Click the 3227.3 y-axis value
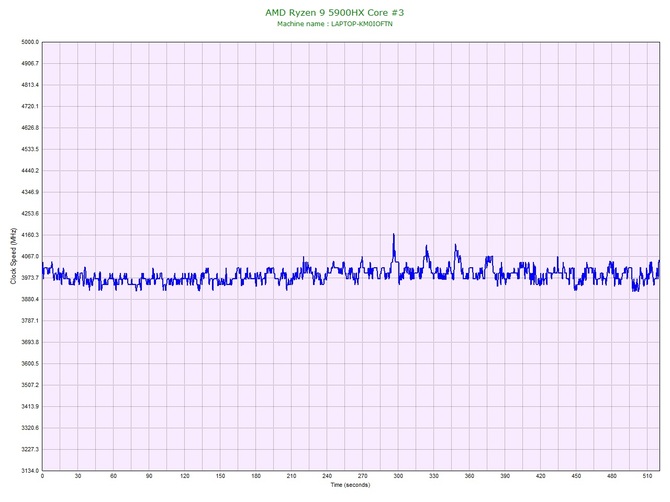 (30, 449)
